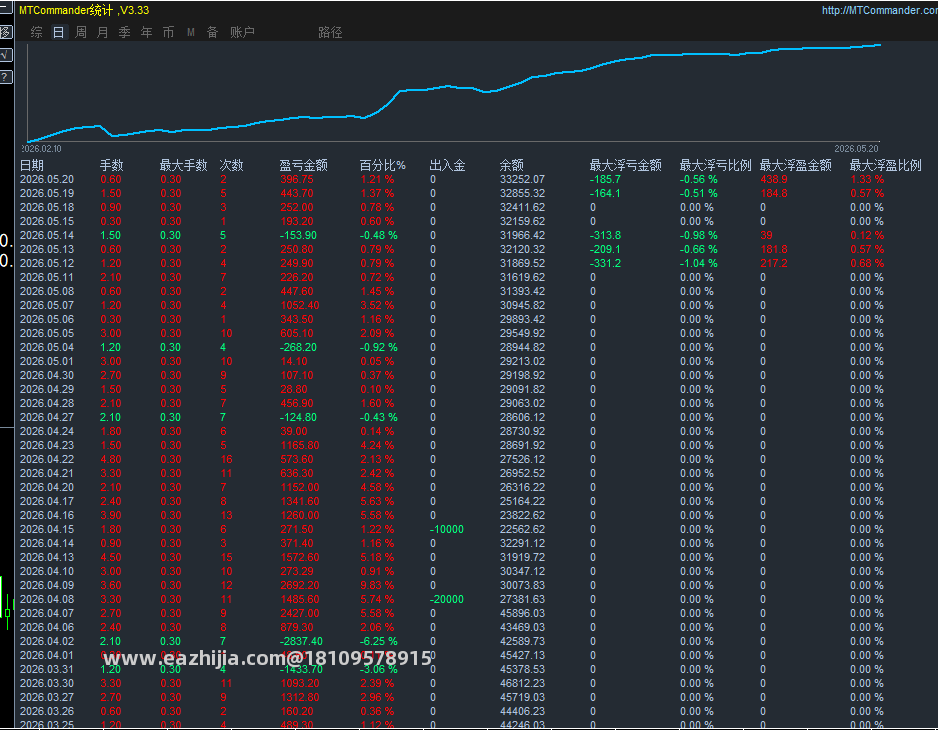Viewport: 938px width, 730px height.
Task: Click chart end date label 2026.05.20
Action: click(x=856, y=148)
